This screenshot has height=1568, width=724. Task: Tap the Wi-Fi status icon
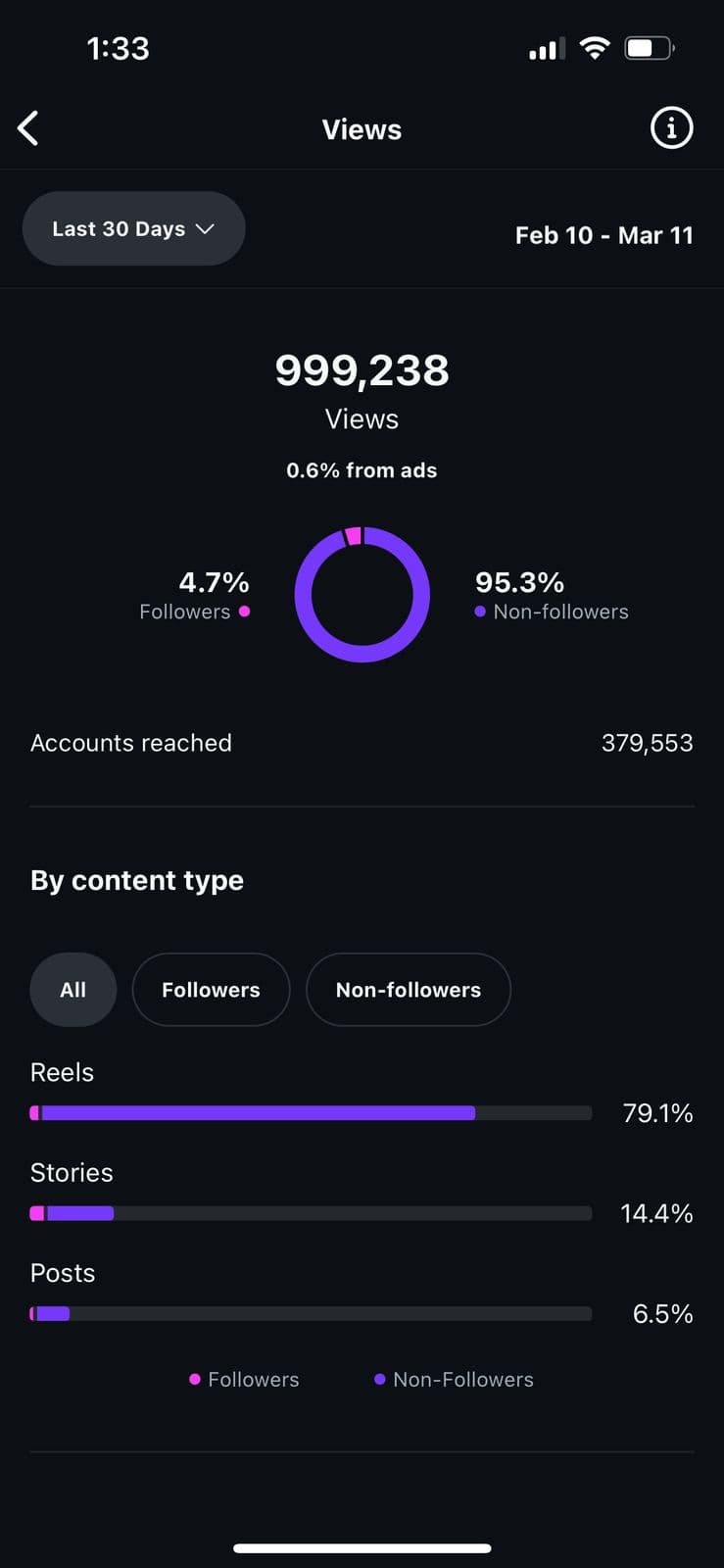point(594,48)
